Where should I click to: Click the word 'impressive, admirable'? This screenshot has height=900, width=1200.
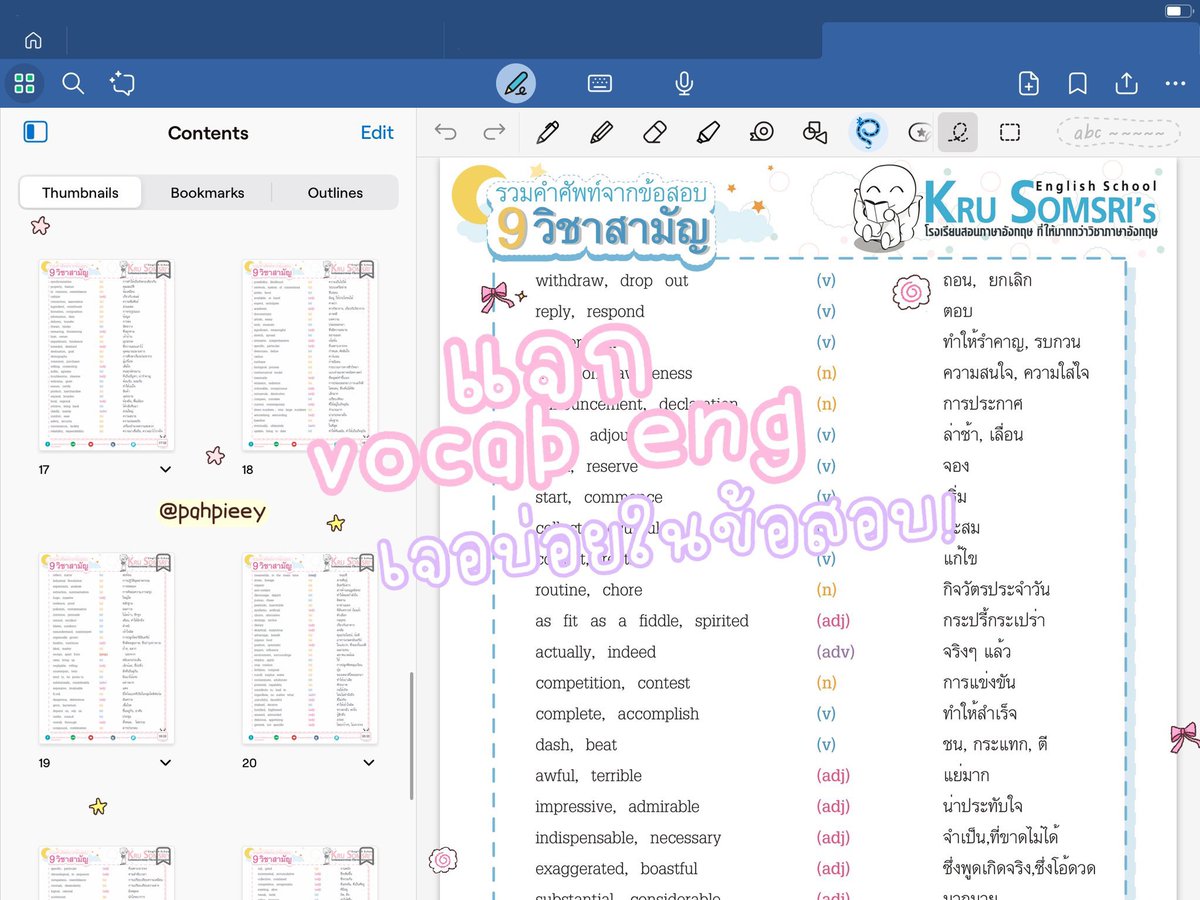tap(617, 807)
